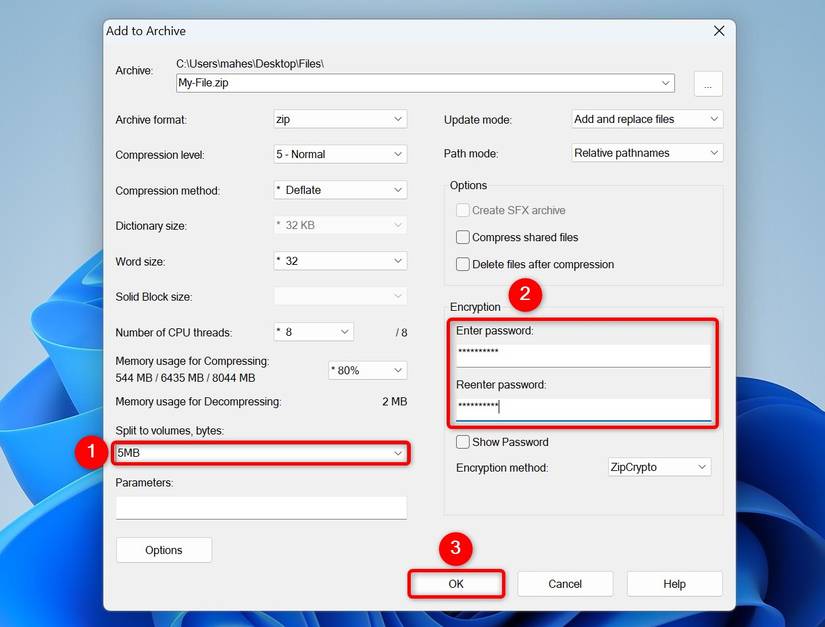Open the Help for this dialog
Screen dimensions: 825x627
[674, 583]
